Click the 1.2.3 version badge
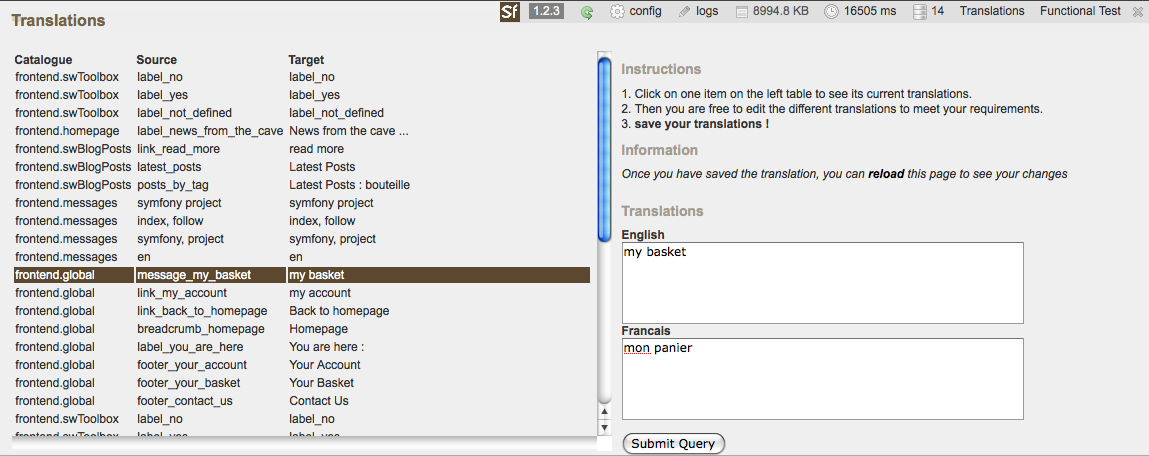1149x456 pixels. [546, 12]
